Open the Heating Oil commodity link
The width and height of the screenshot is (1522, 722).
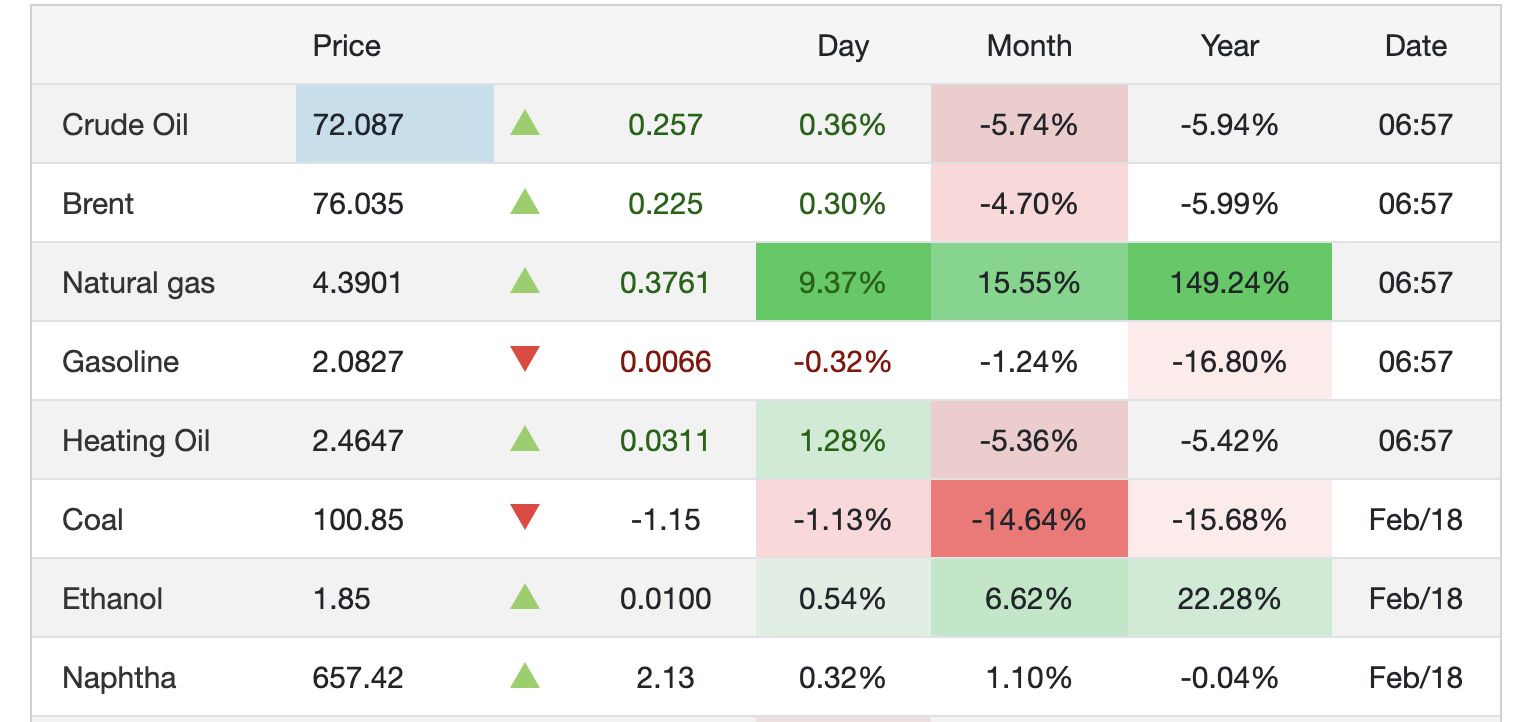(136, 440)
